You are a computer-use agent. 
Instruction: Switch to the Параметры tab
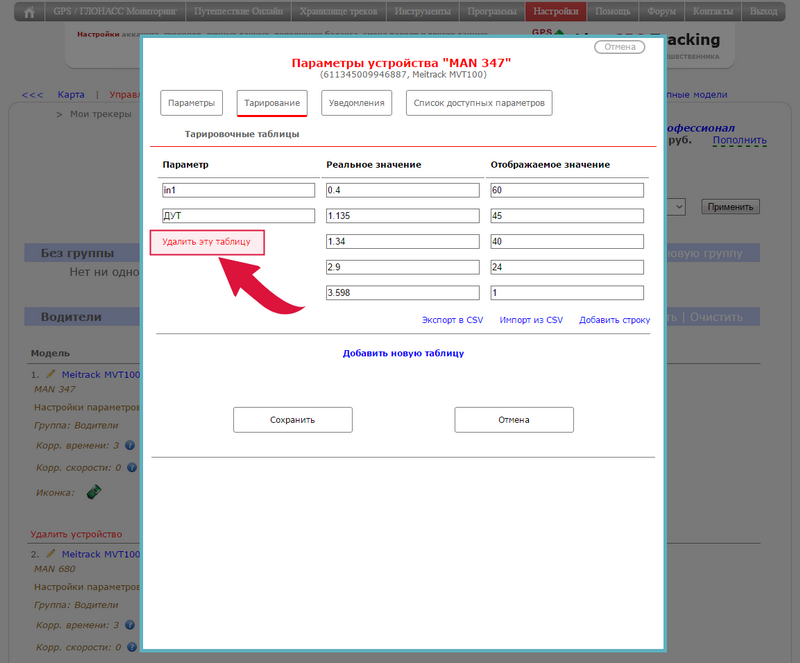pos(191,103)
